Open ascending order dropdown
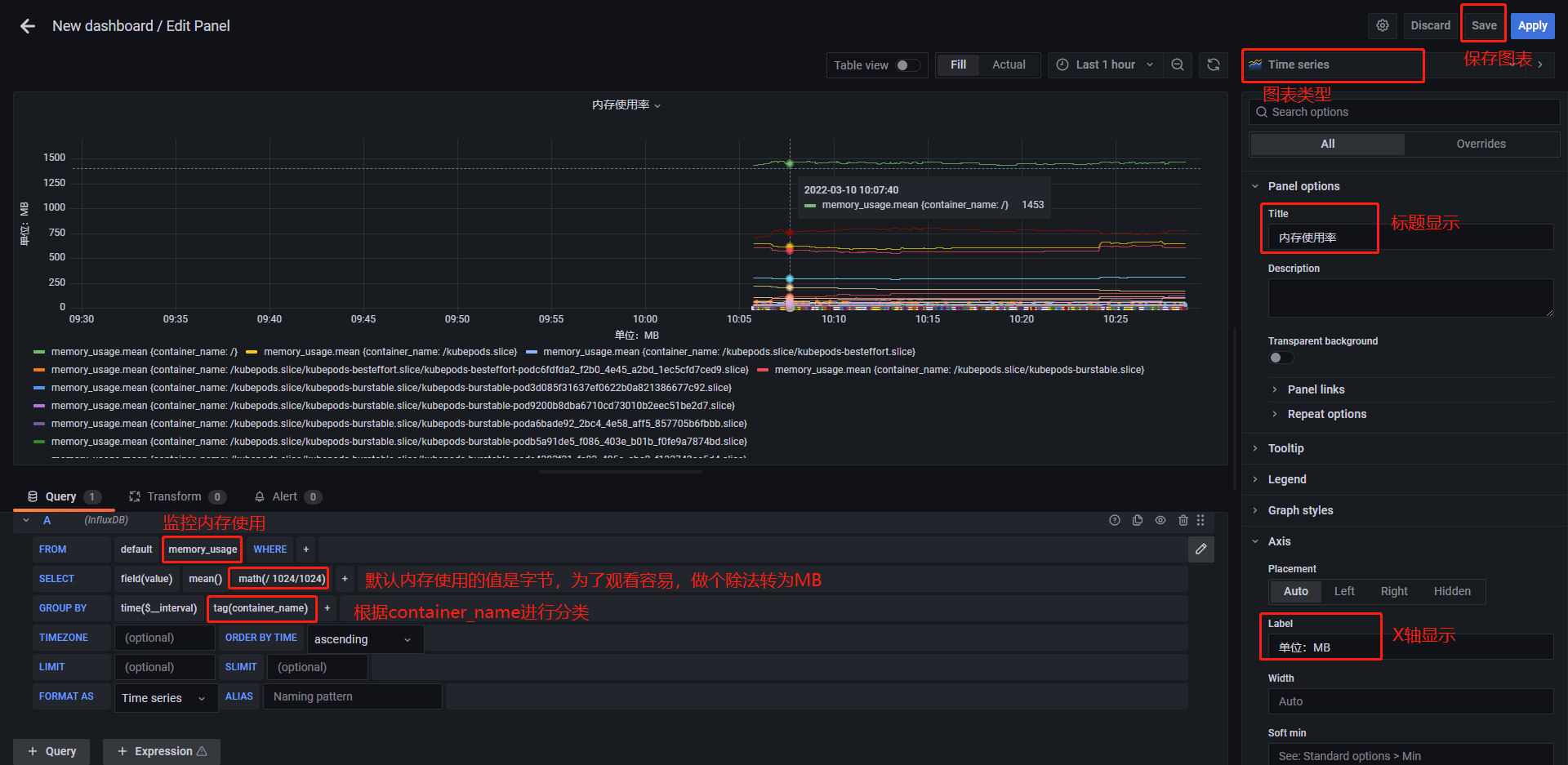This screenshot has width=1568, height=765. [x=365, y=638]
